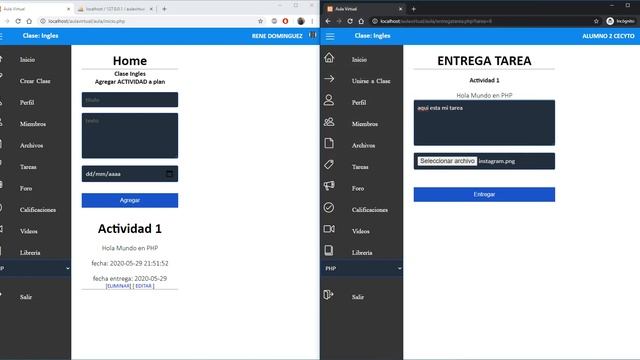
Task: Click 'Clase: Ingles' title in right header
Action: [372, 36]
